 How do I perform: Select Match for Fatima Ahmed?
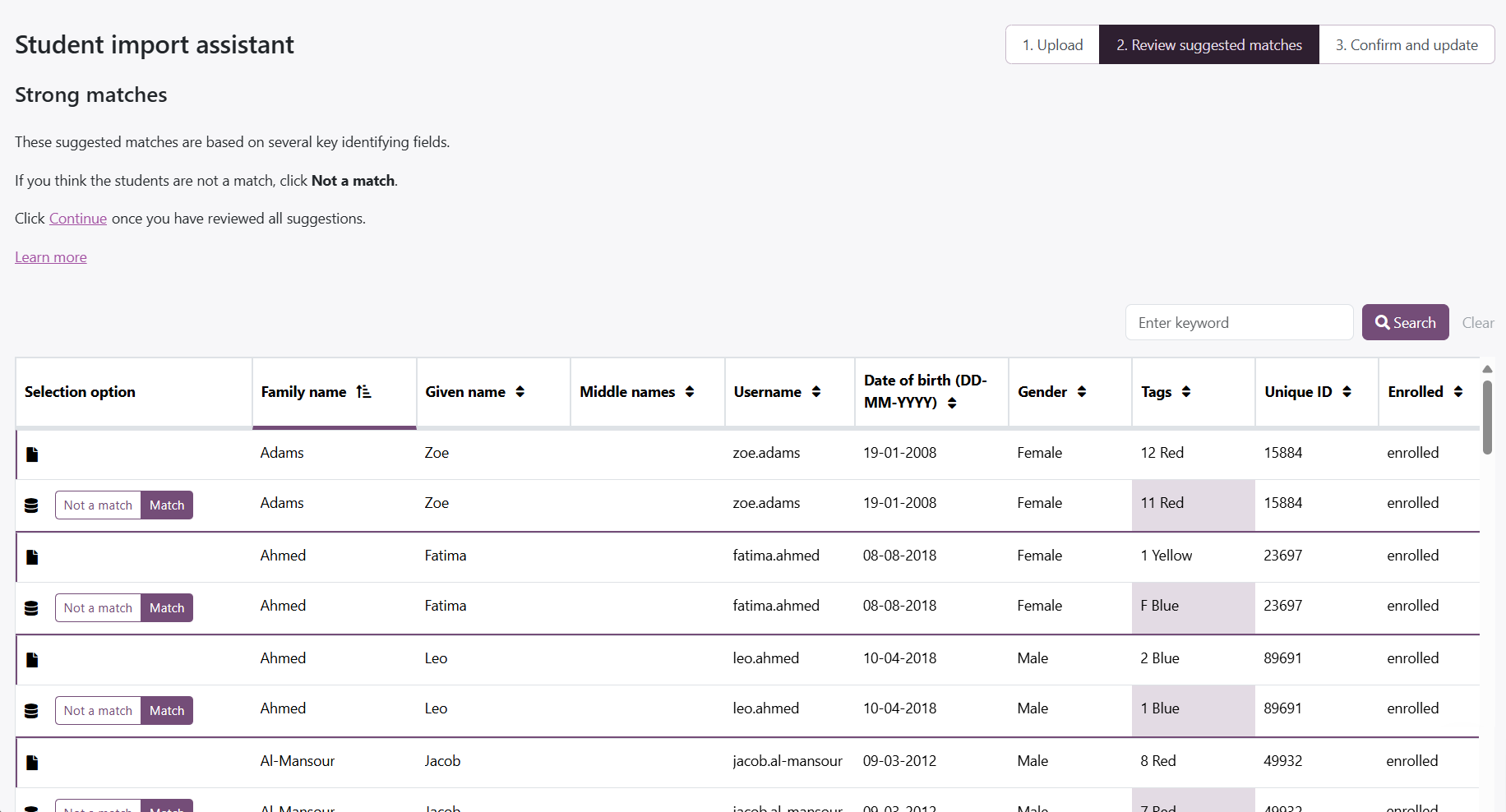coord(167,608)
